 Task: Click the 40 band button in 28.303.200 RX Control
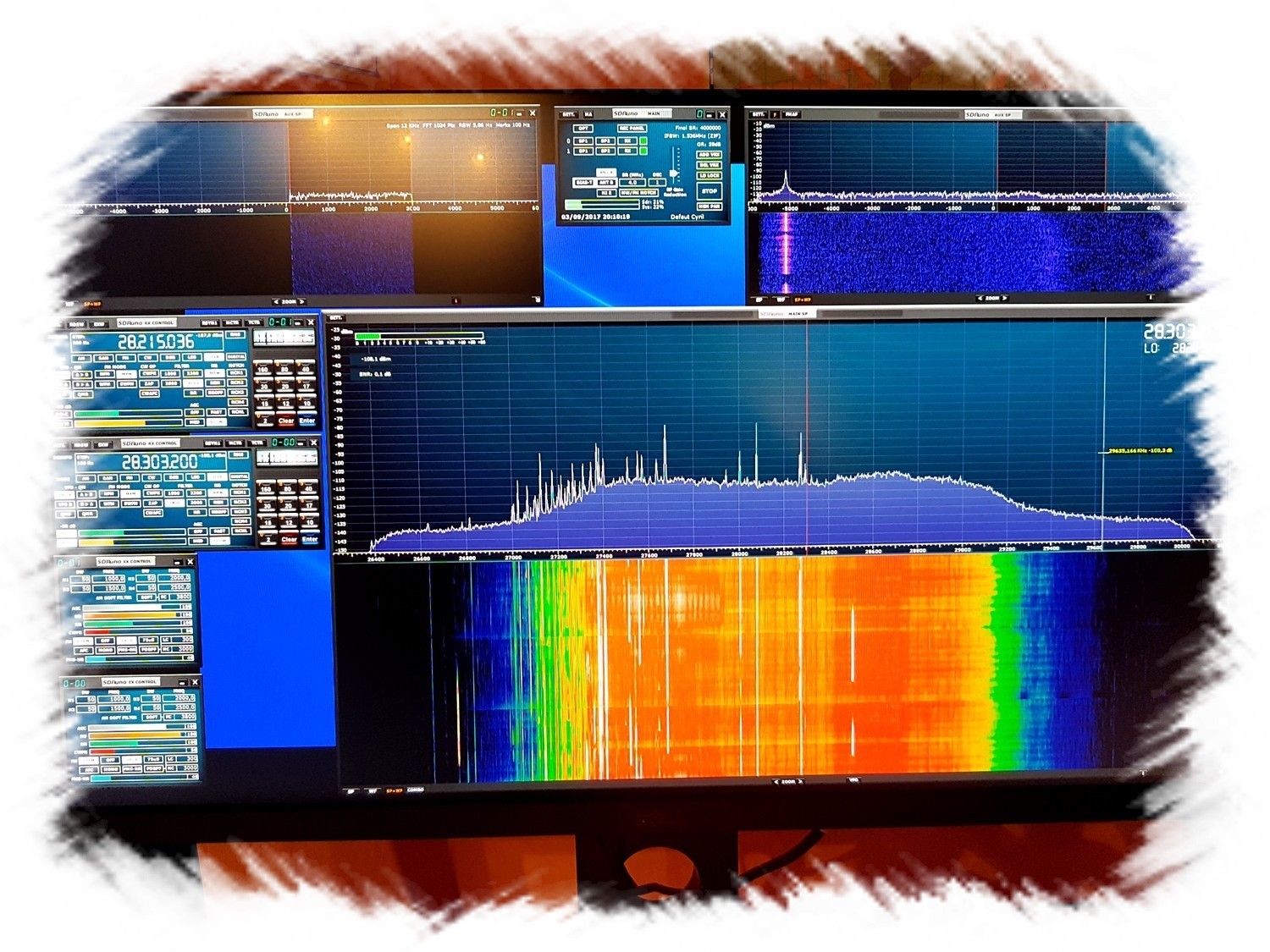coord(309,487)
